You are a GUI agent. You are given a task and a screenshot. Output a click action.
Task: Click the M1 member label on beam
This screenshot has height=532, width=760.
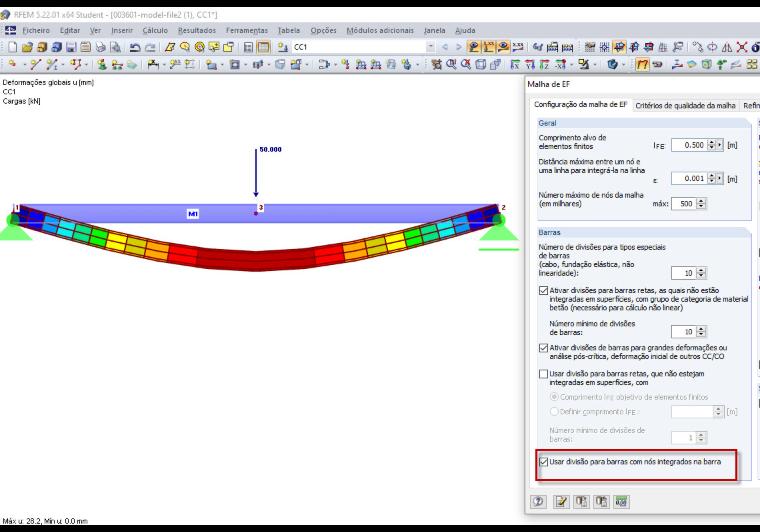193,214
